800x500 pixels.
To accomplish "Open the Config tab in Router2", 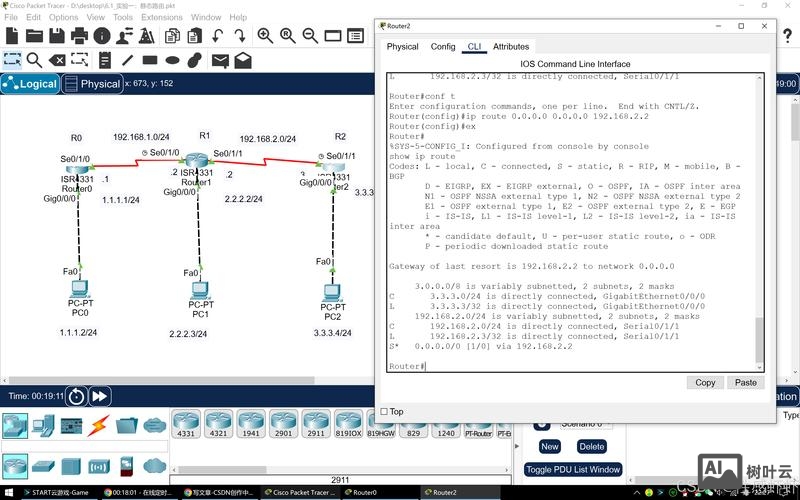I will [x=442, y=46].
